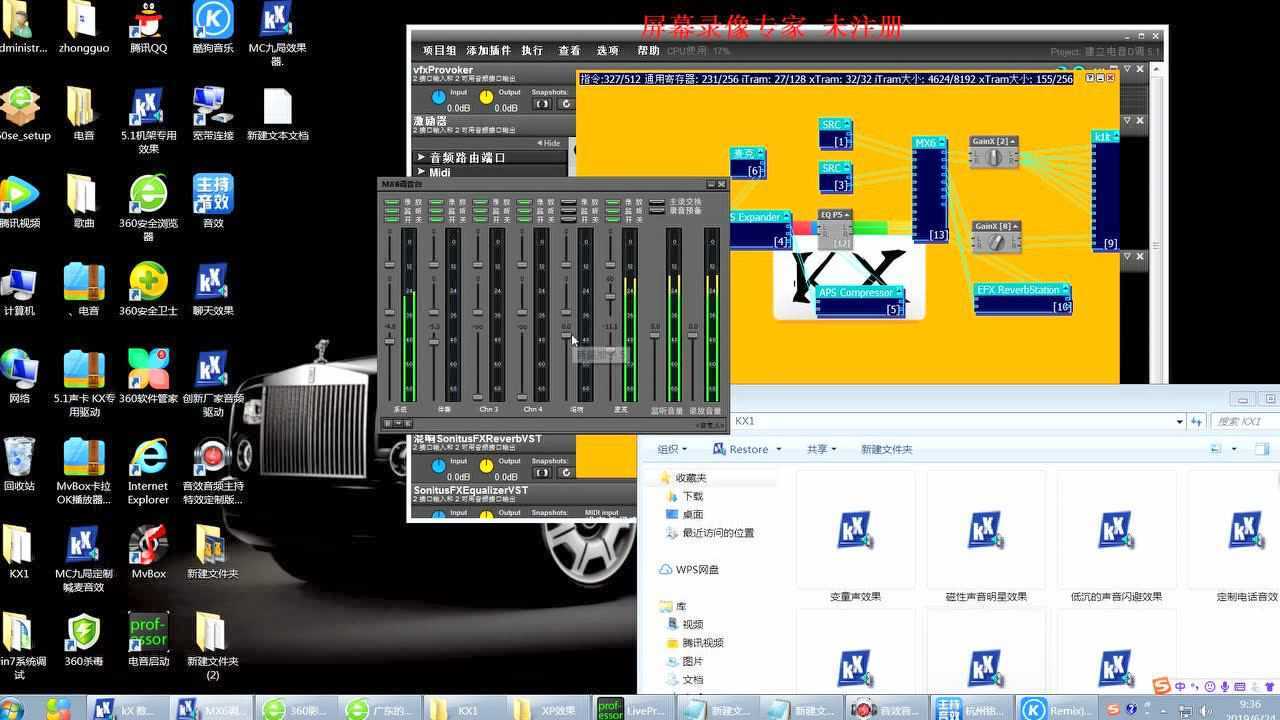This screenshot has width=1280, height=720.
Task: Toggle the fifth channel's 录放 switch
Action: 568,202
